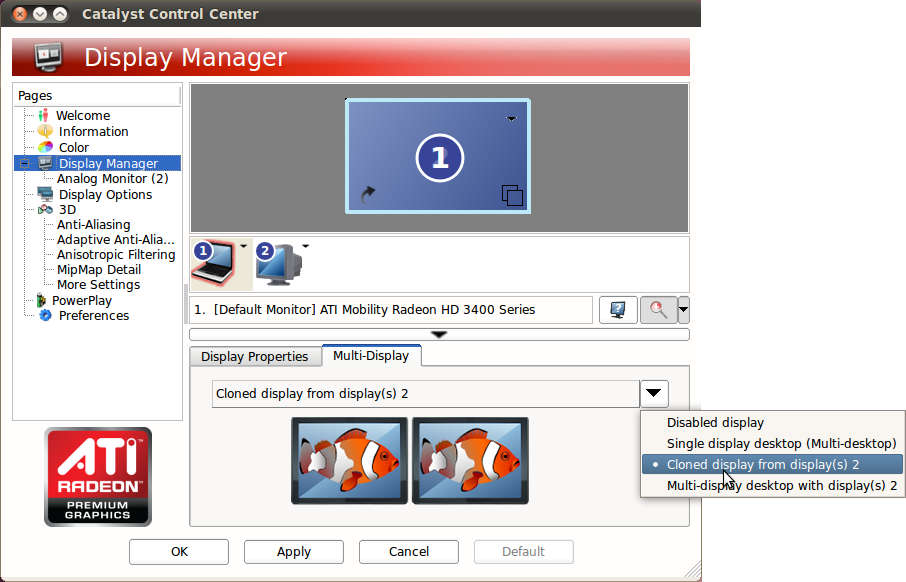906x582 pixels.
Task: Click the Default Monitor ATI Mobility Radeon field
Action: coord(391,310)
